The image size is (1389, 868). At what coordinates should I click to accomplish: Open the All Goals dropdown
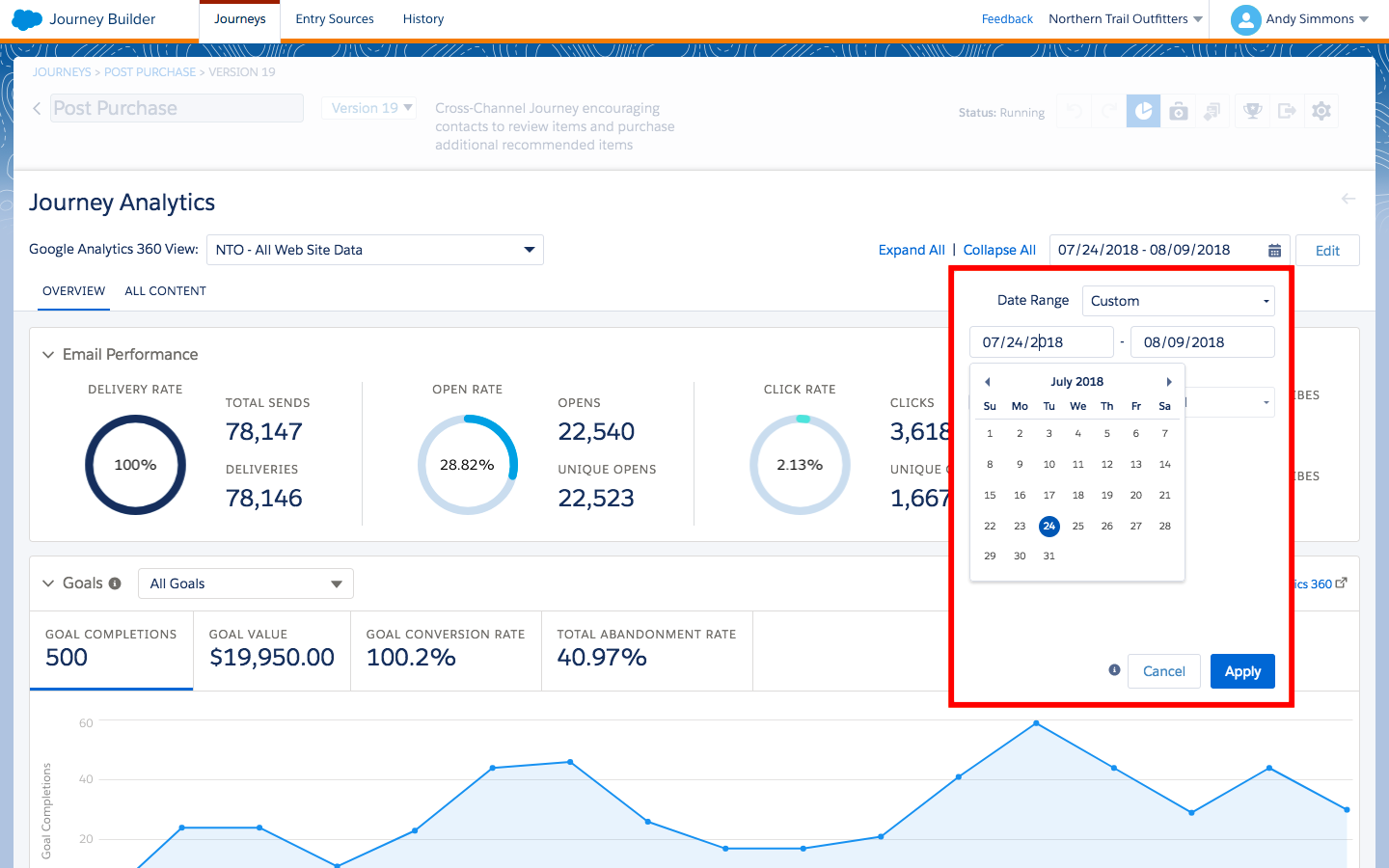pyautogui.click(x=246, y=583)
